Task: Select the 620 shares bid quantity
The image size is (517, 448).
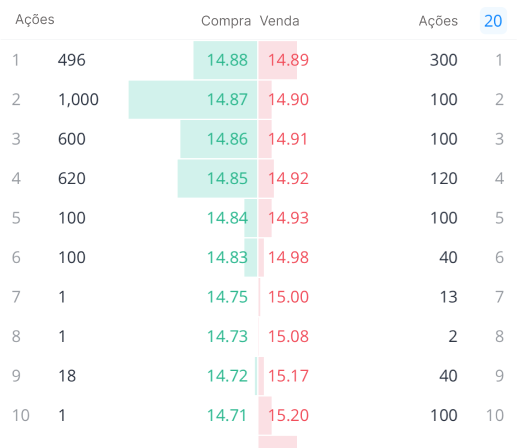Action: point(72,178)
